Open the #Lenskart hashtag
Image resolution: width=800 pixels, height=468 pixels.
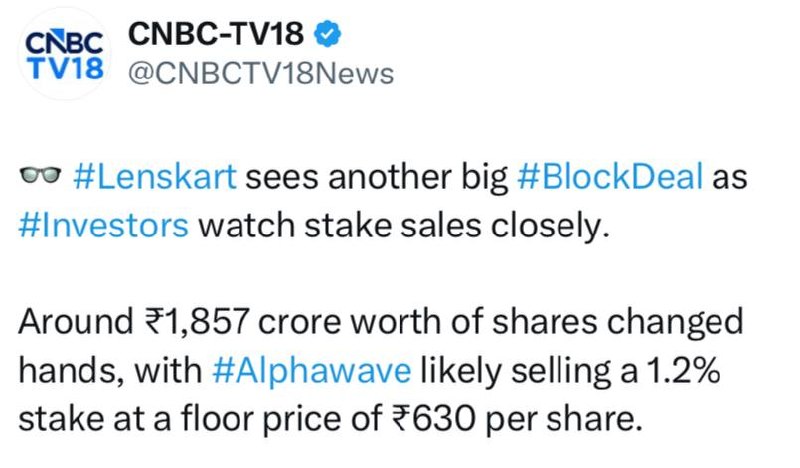point(155,177)
